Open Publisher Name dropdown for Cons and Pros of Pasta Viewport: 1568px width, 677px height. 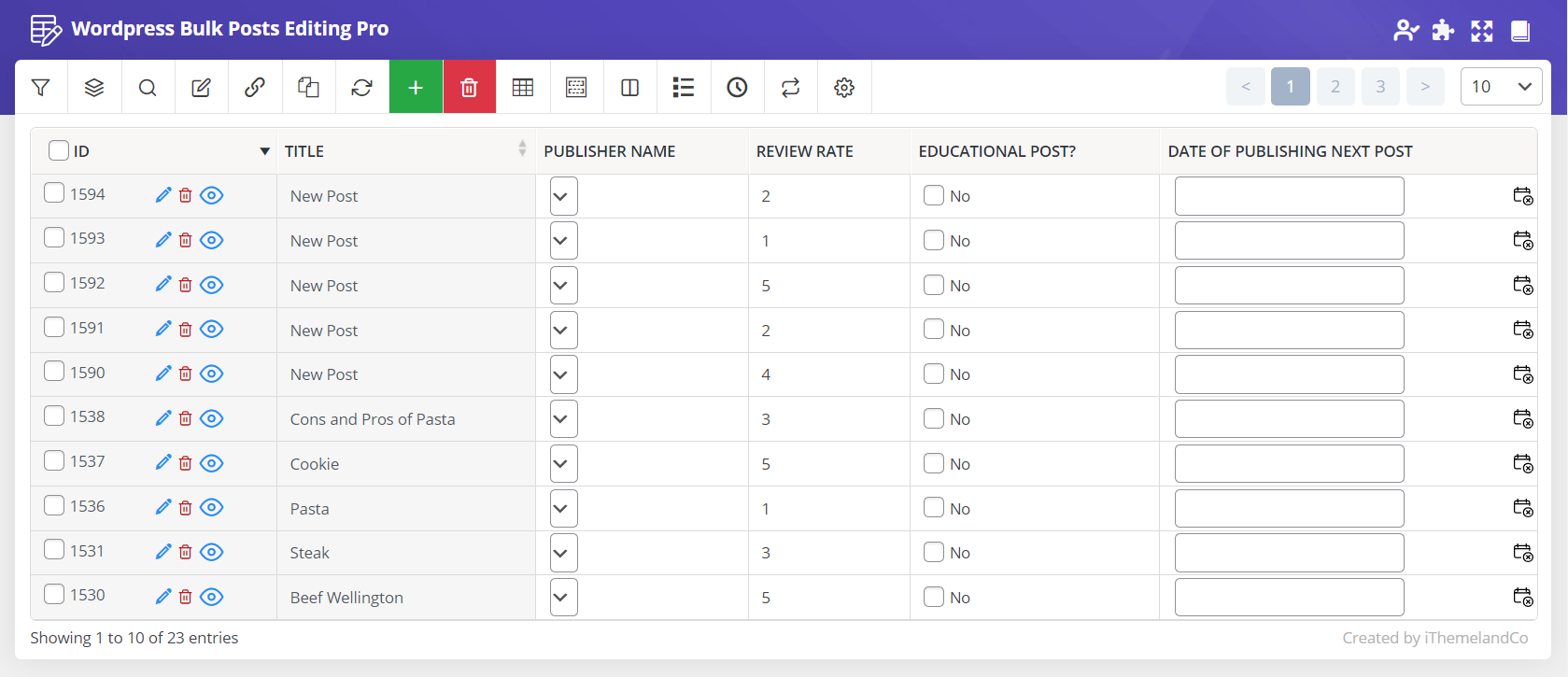(564, 418)
